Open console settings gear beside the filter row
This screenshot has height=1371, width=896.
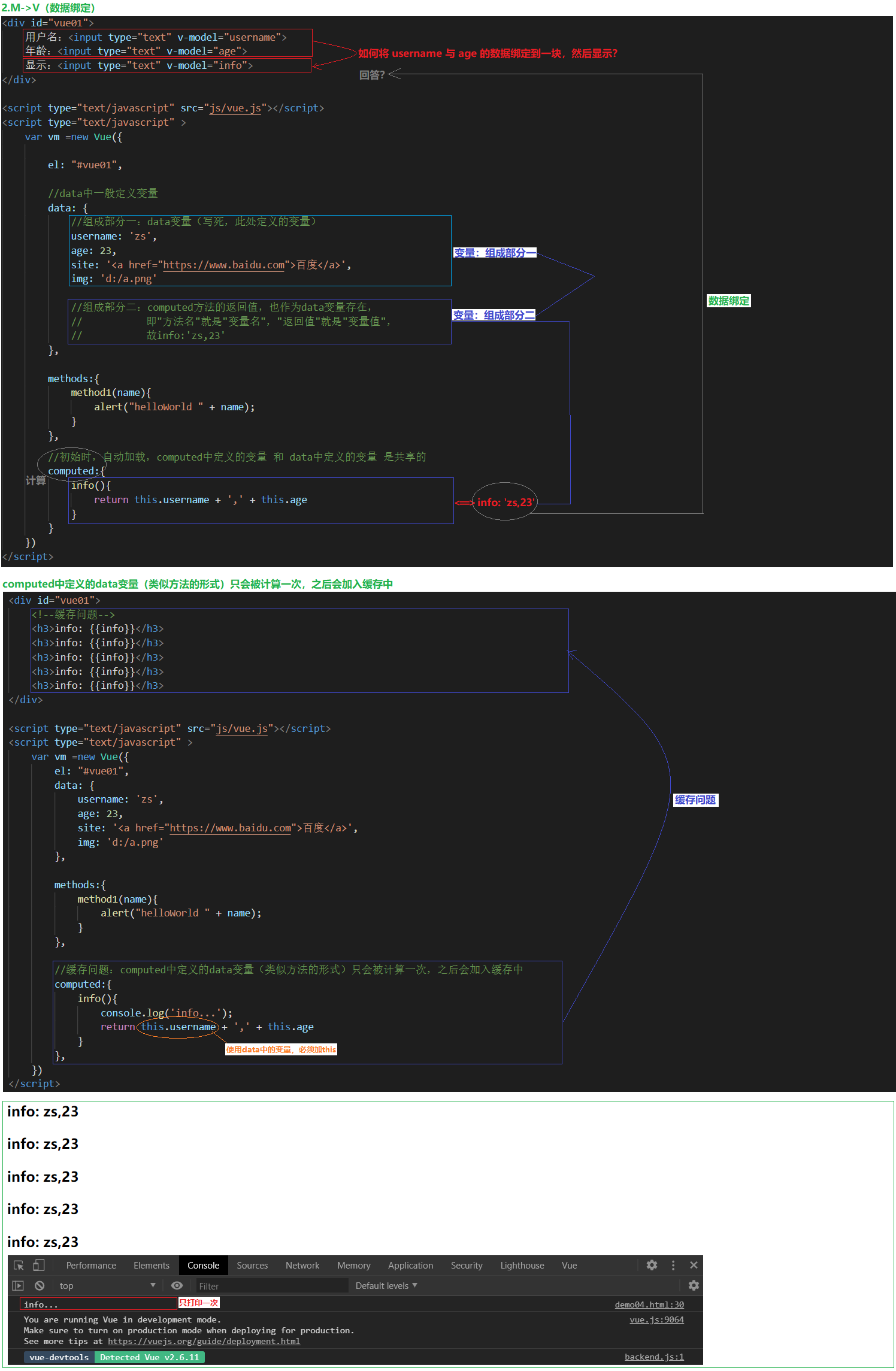694,1285
